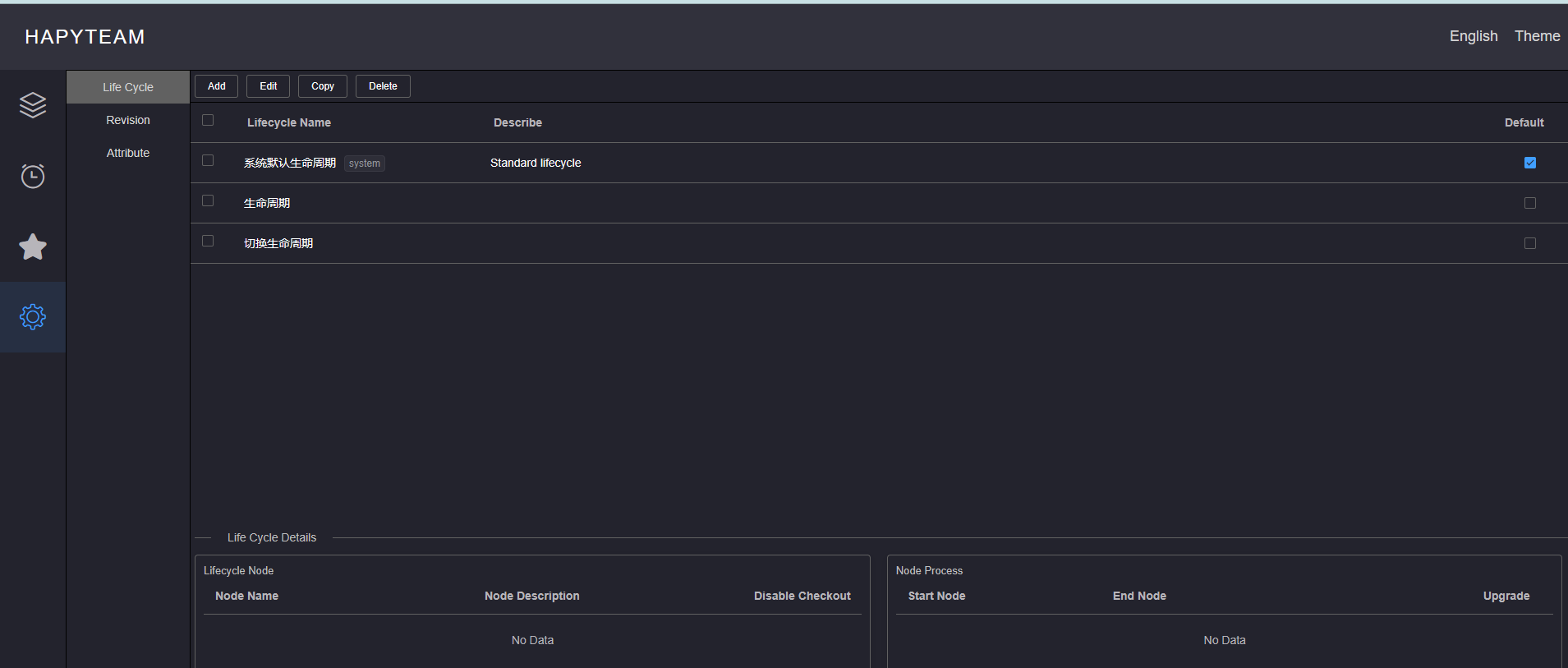Click the Default column header
This screenshot has height=668, width=1568.
[1524, 122]
